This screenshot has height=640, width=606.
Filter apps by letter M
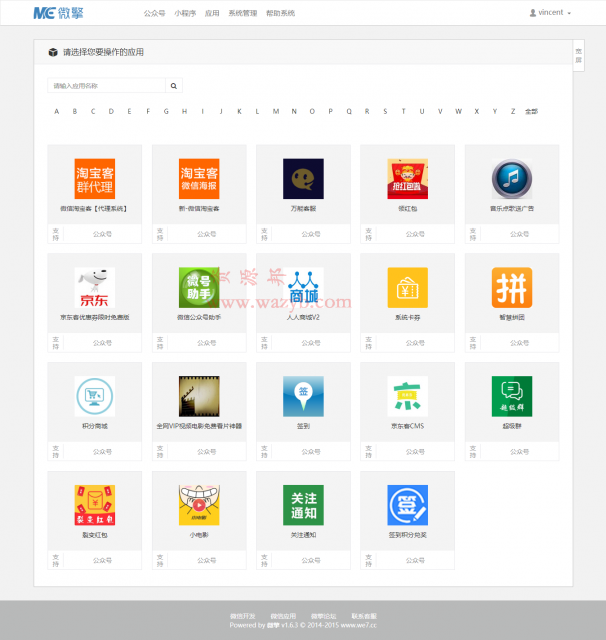coord(276,111)
